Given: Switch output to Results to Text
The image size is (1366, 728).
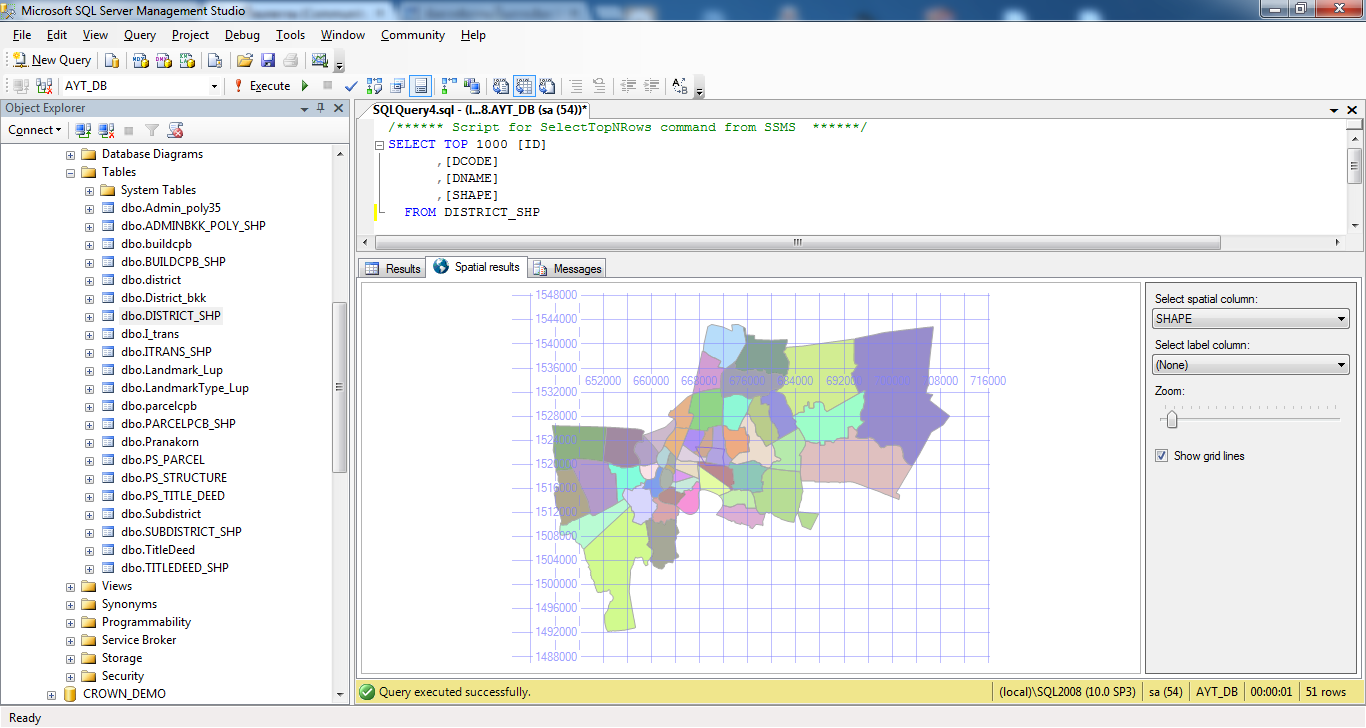Looking at the screenshot, I should (500, 86).
